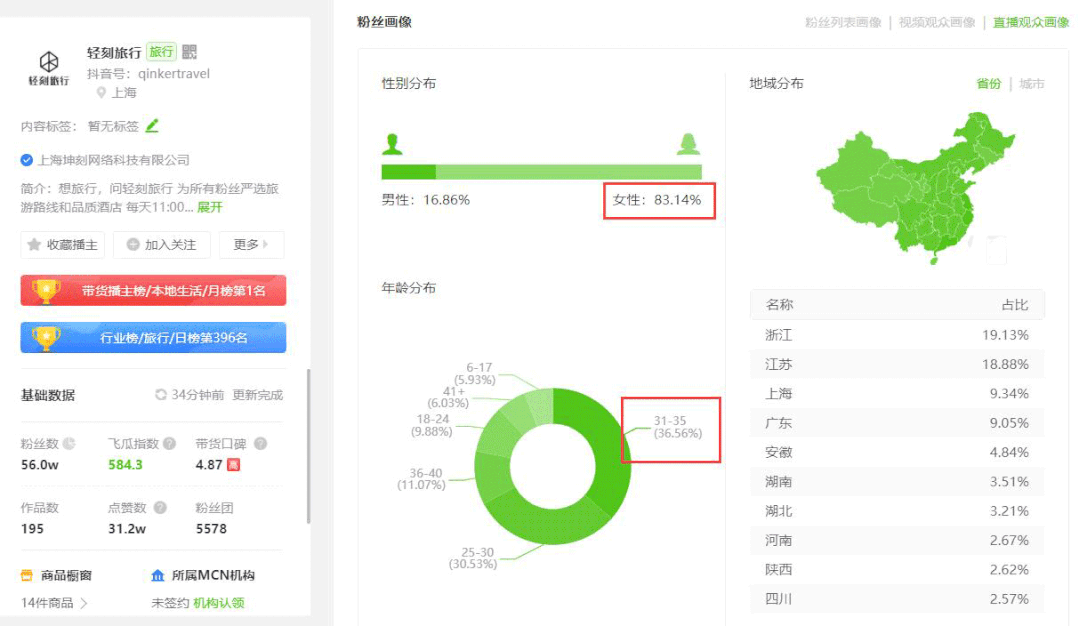Refresh data with the update icon
The image size is (1079, 626).
(x=160, y=394)
